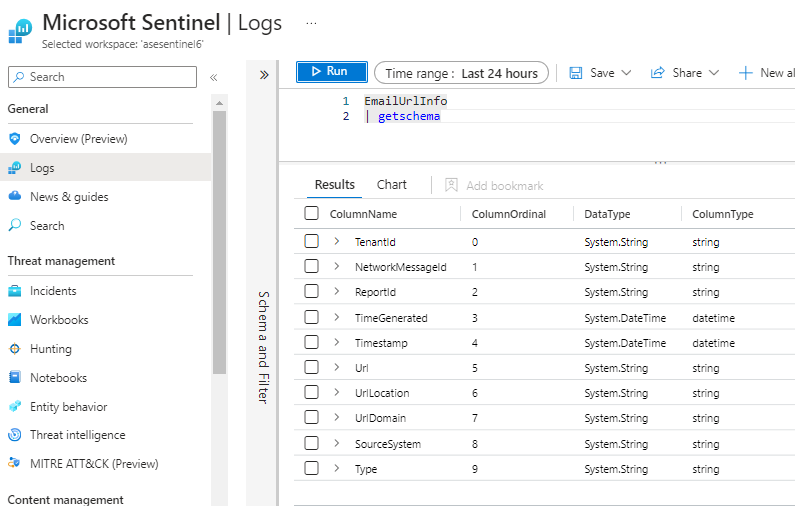The height and width of the screenshot is (506, 795).
Task: Check the Timestamp row checkbox
Action: pos(311,342)
